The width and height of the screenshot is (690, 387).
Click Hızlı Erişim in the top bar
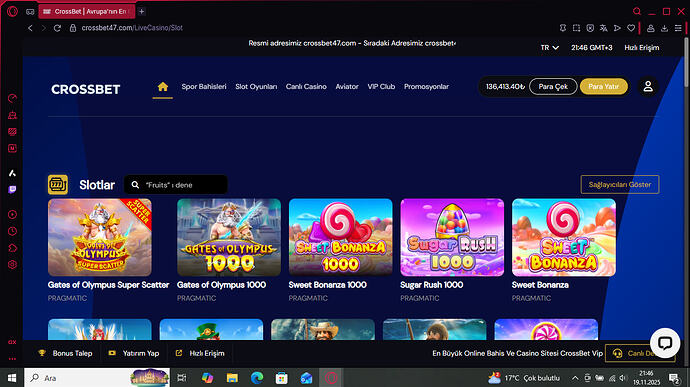[x=642, y=48]
